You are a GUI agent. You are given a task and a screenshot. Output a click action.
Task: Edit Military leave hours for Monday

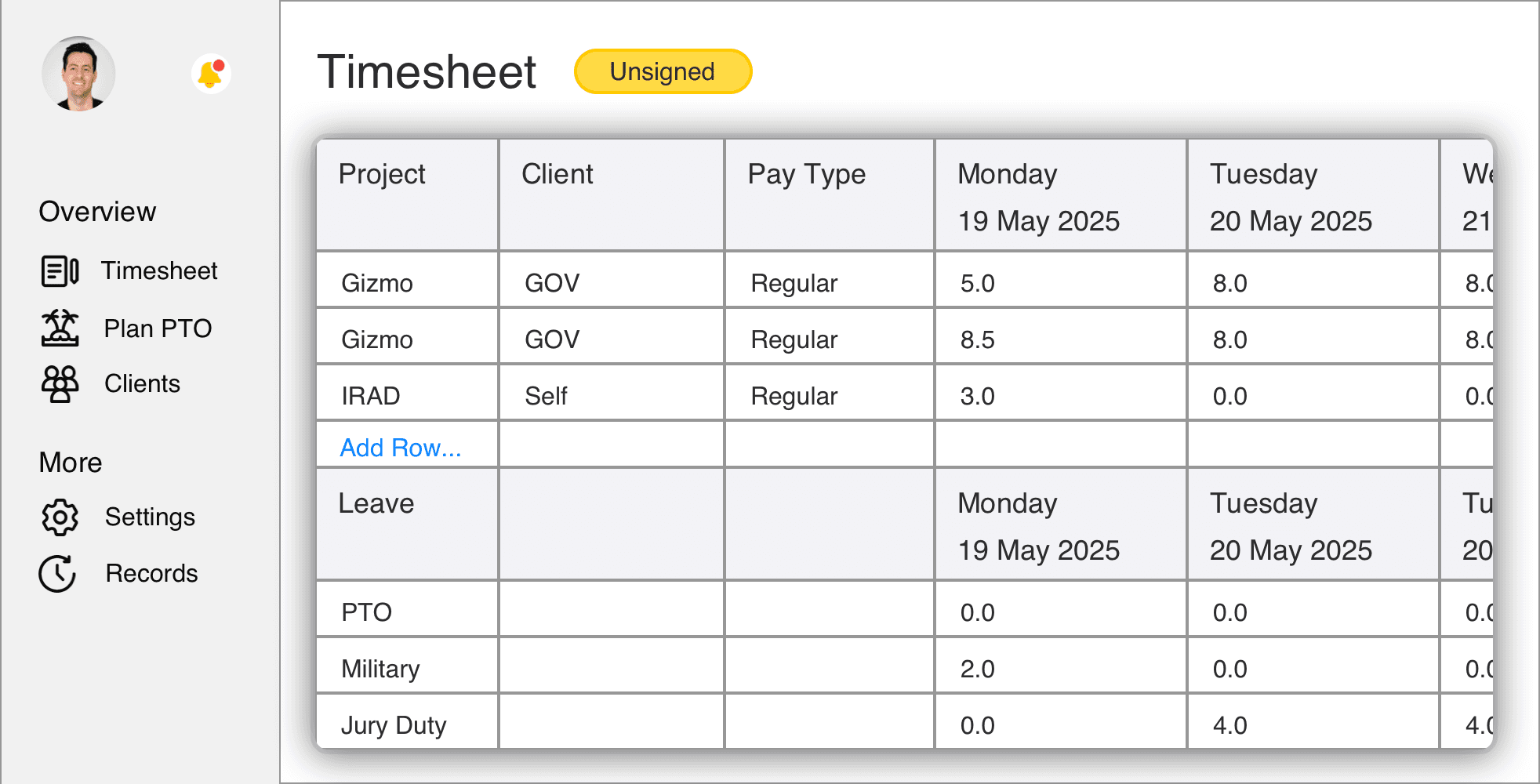click(1059, 669)
